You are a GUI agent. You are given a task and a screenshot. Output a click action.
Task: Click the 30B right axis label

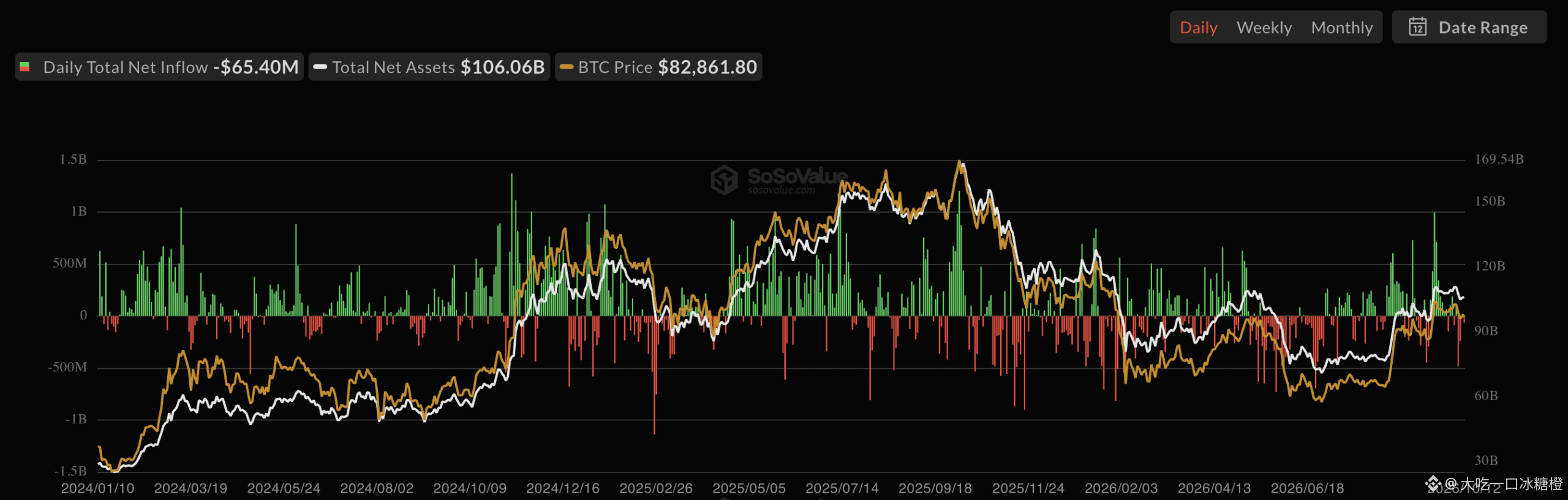point(1486,461)
